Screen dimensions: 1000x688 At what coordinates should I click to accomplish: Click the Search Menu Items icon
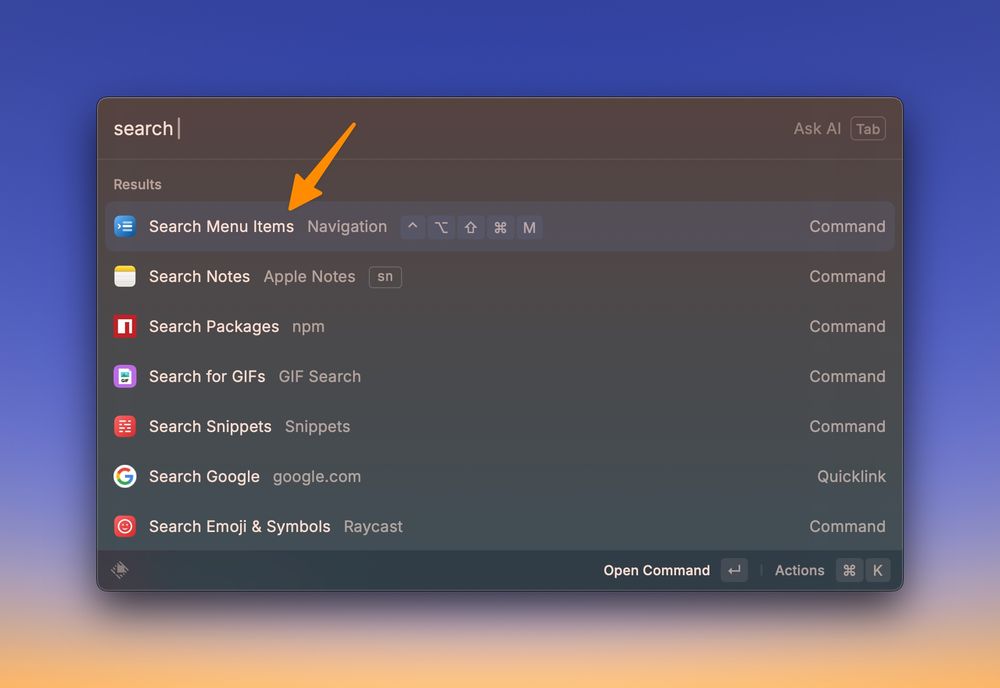(125, 226)
